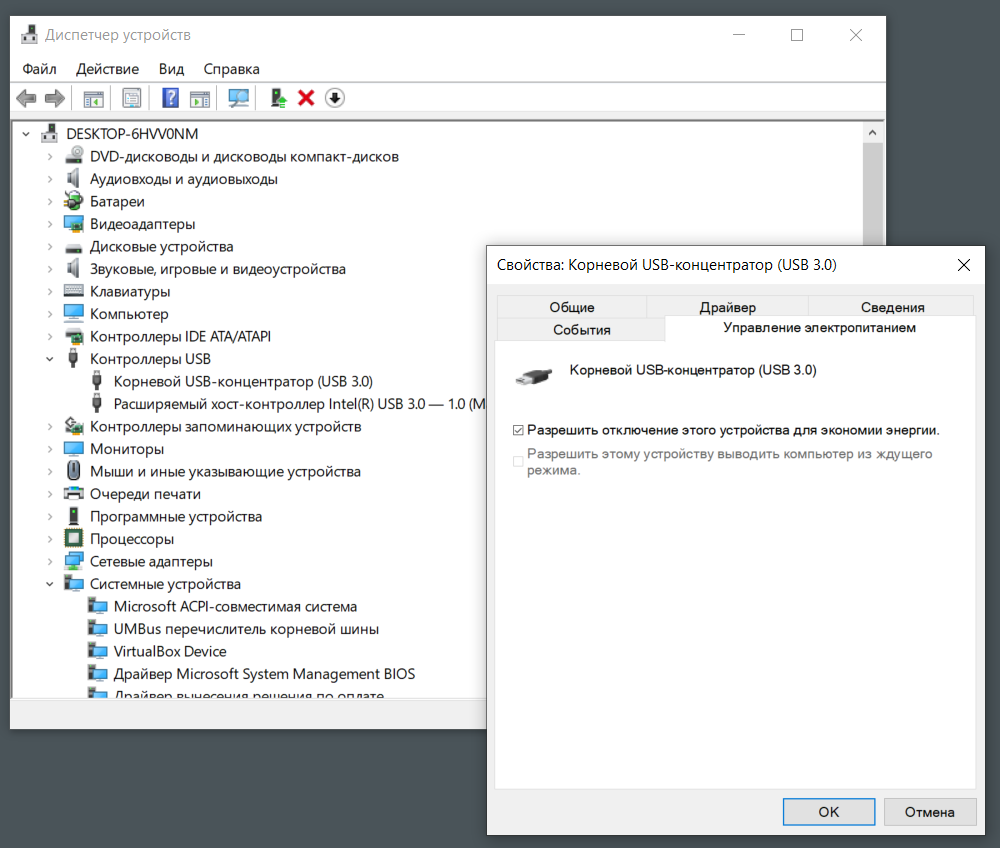Expand the Видеоадаптеры category
The image size is (1000, 848).
(50, 224)
